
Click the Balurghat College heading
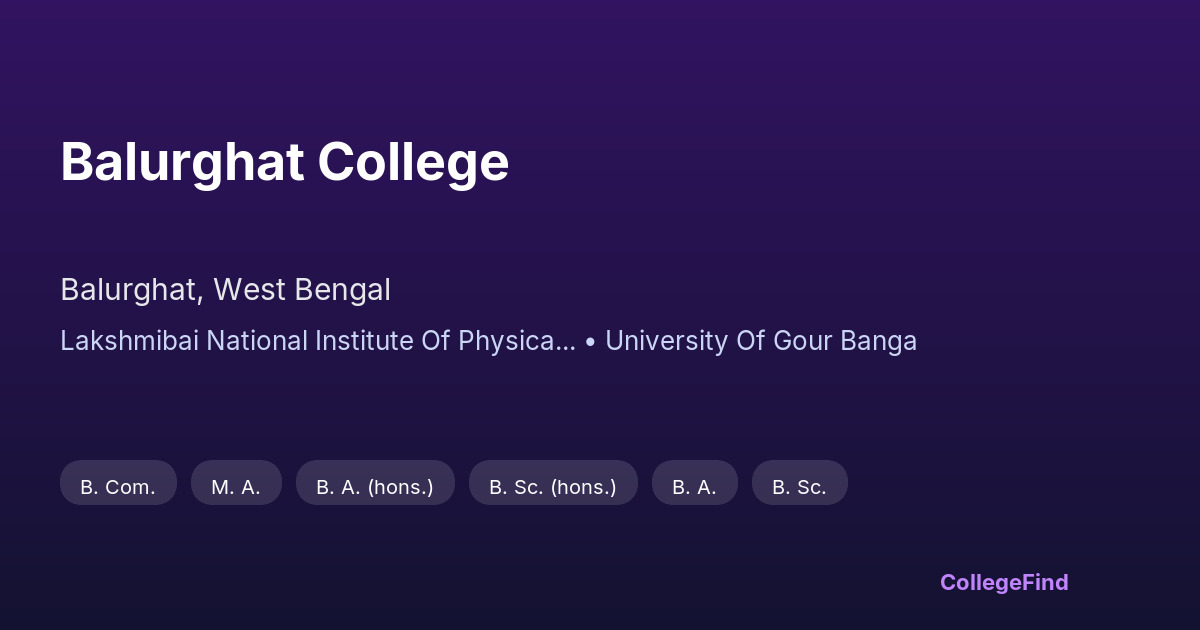pos(284,162)
